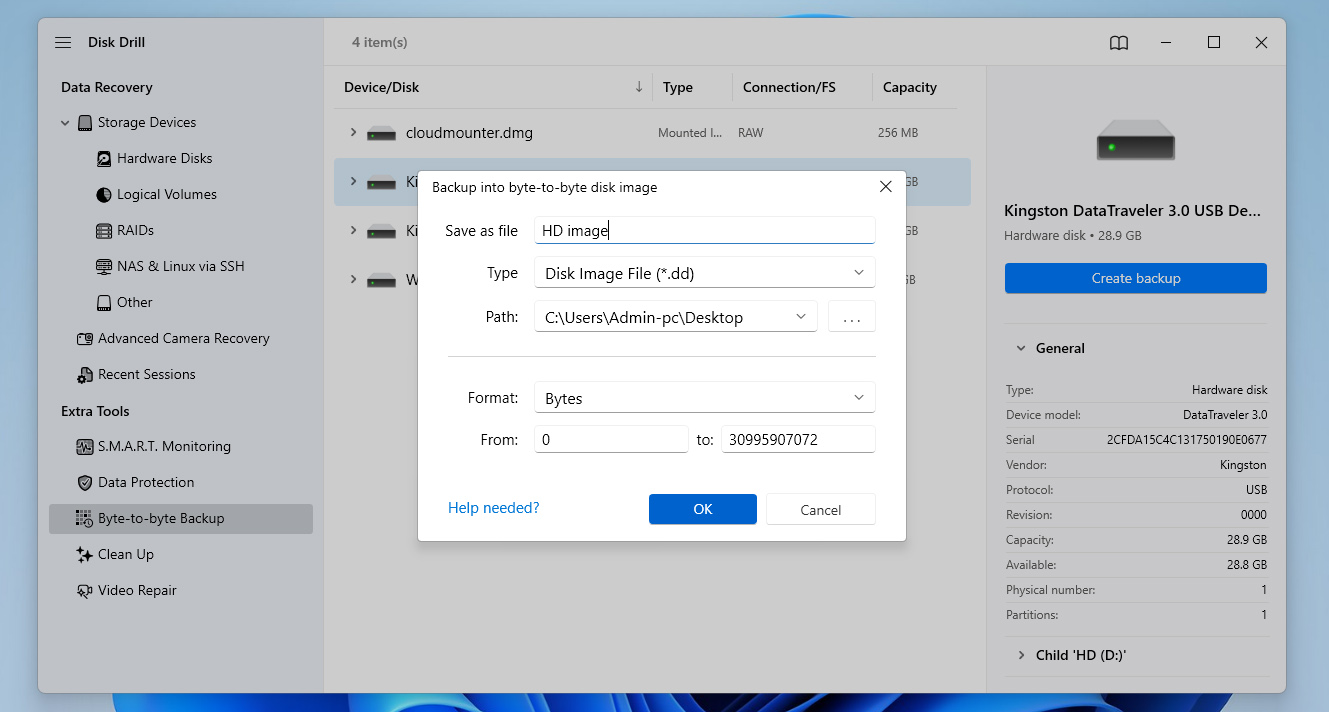Click the Logical Volumes icon
The image size is (1329, 712).
104,195
